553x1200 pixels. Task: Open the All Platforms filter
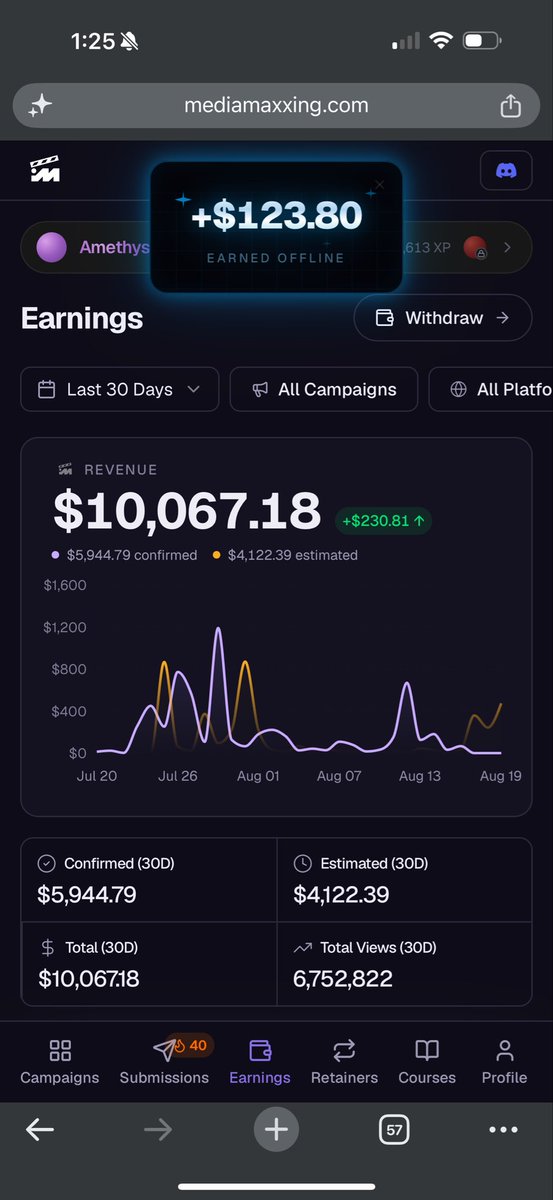click(x=491, y=389)
